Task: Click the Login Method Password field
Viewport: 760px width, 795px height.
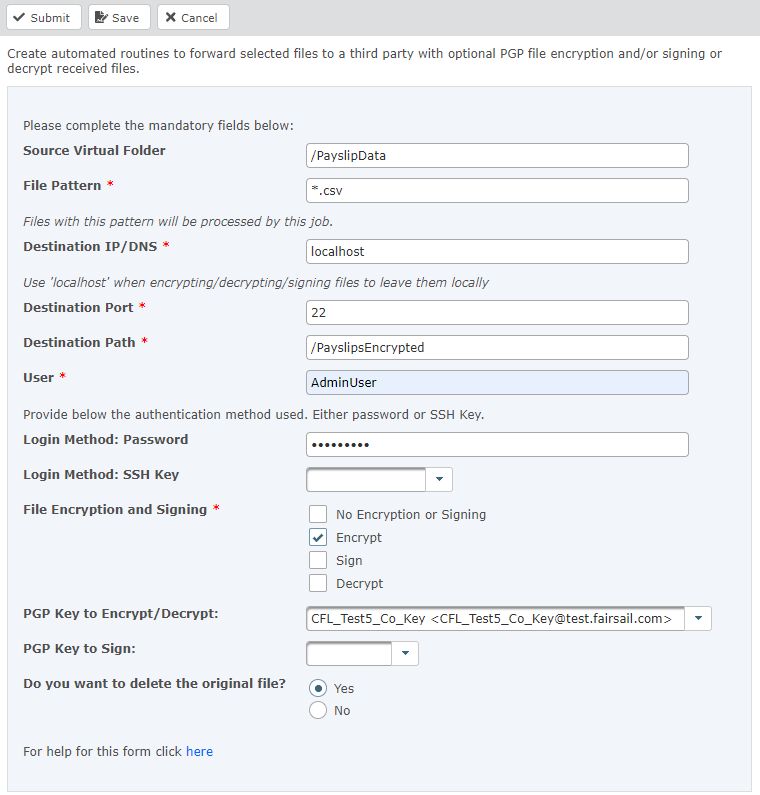Action: 497,444
